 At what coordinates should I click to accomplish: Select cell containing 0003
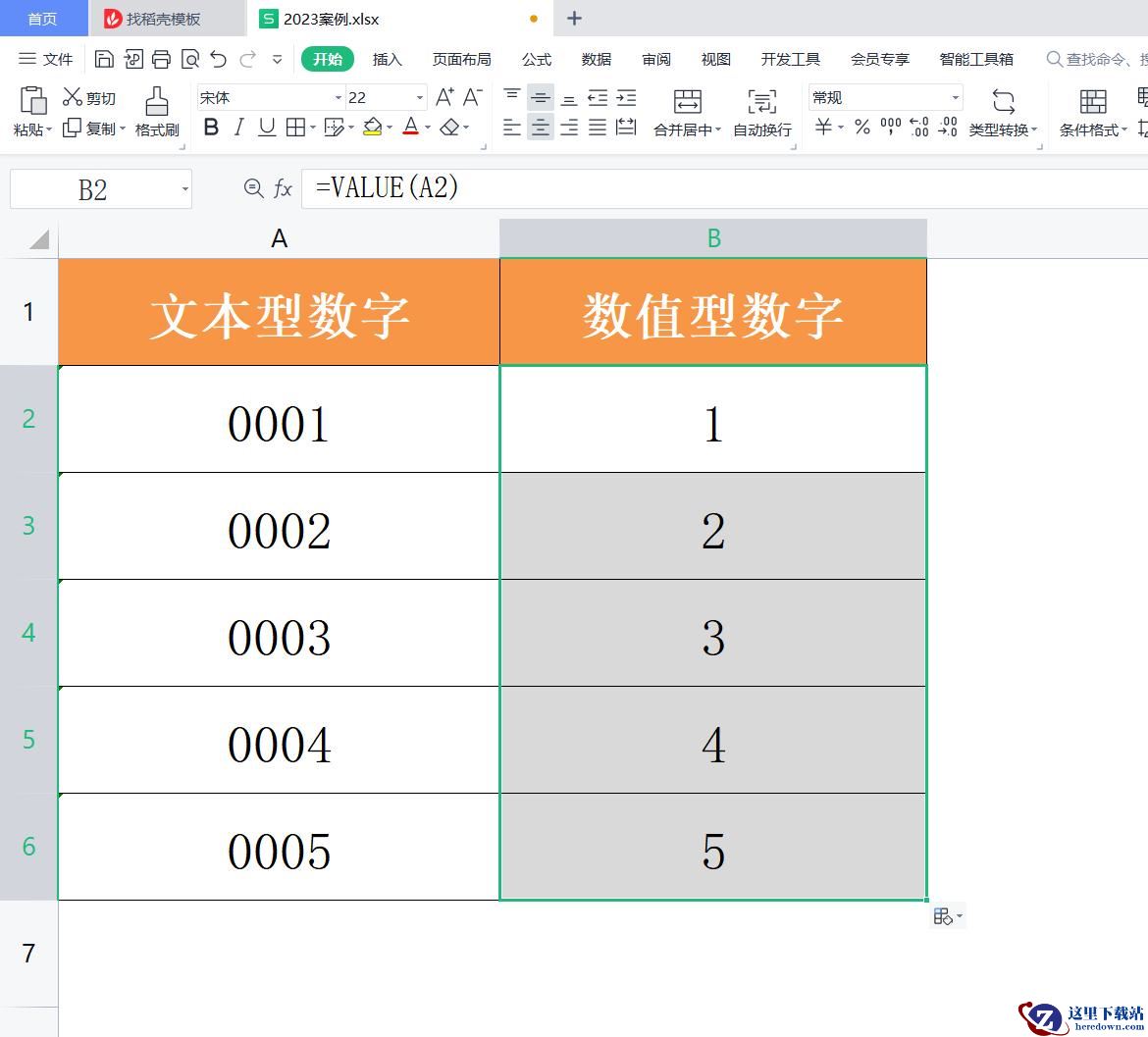pyautogui.click(x=279, y=633)
